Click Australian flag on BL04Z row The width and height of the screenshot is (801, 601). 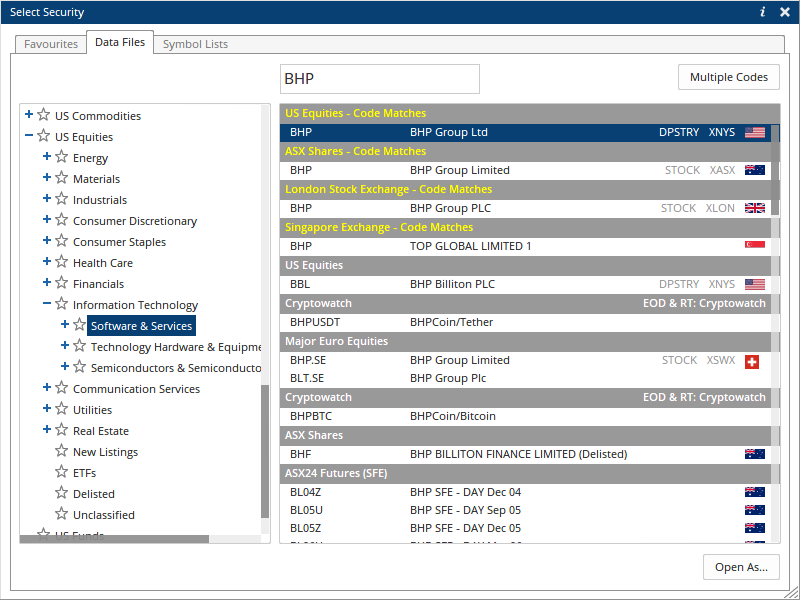[755, 492]
